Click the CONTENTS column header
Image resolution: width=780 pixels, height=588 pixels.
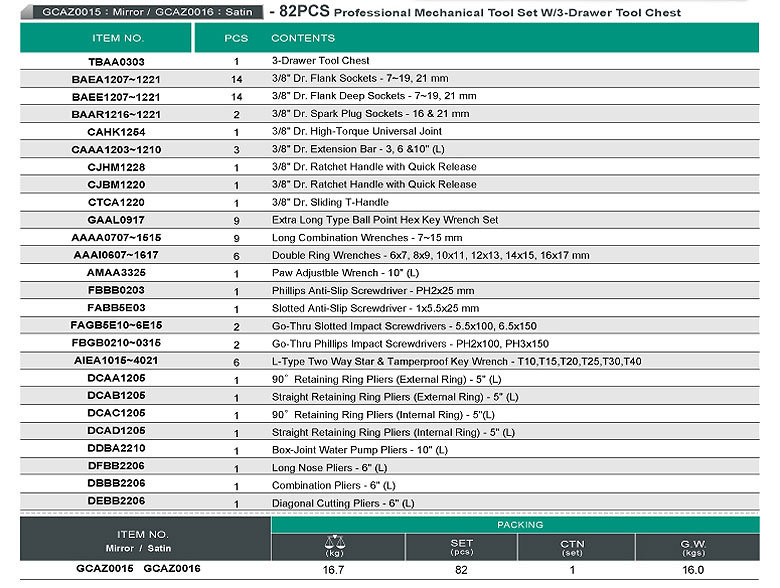303,38
